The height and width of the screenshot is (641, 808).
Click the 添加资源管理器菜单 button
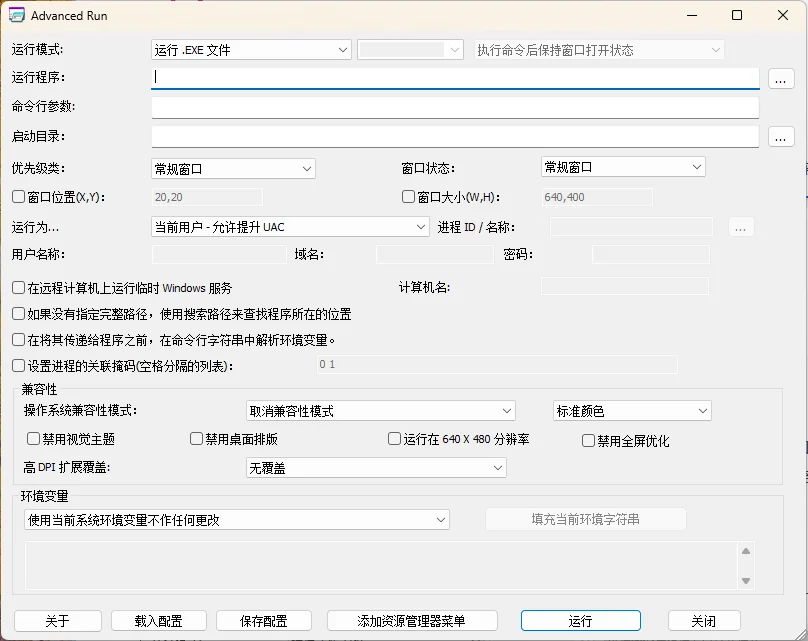(410, 621)
